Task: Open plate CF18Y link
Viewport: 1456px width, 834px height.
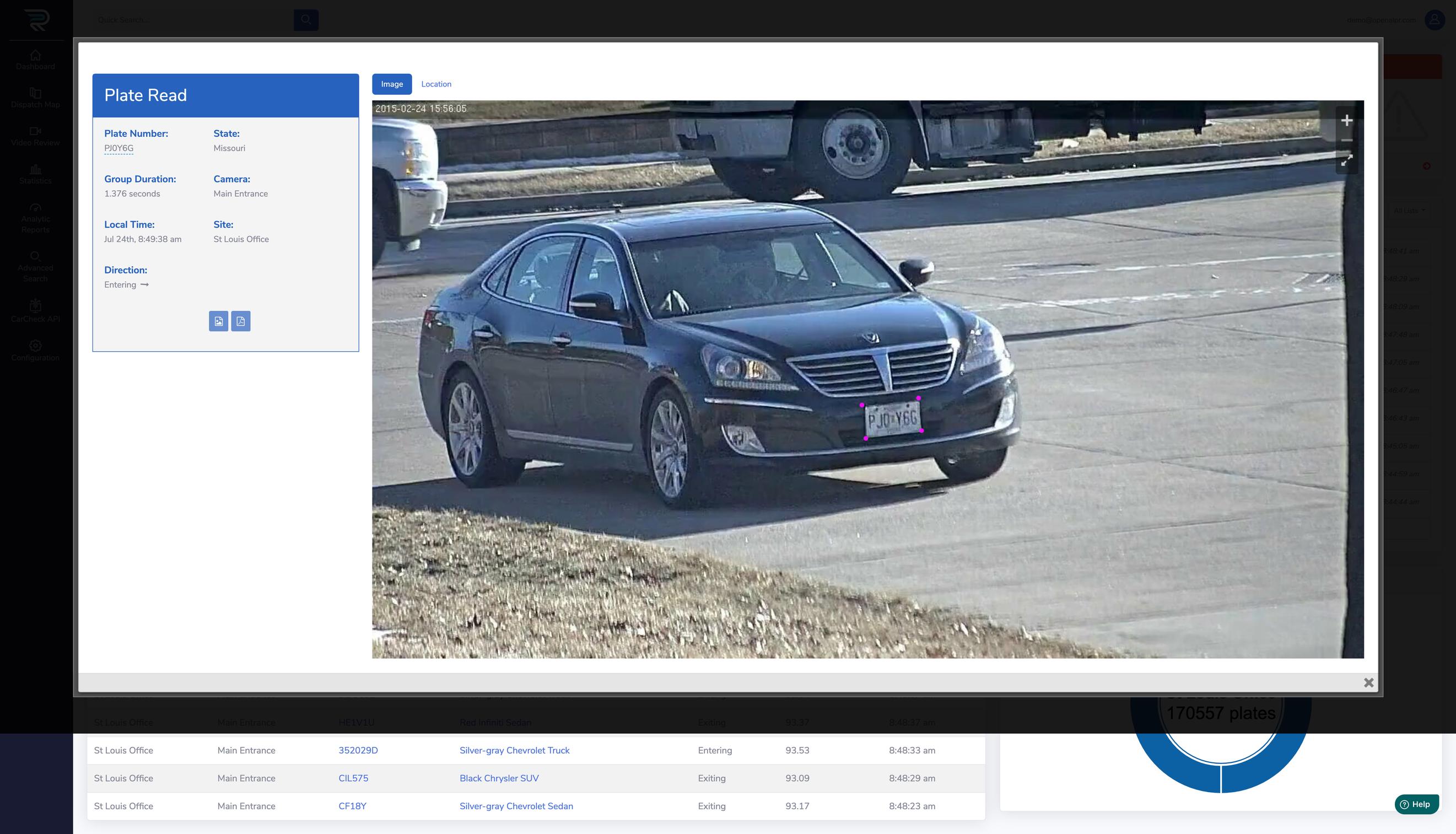Action: click(352, 806)
